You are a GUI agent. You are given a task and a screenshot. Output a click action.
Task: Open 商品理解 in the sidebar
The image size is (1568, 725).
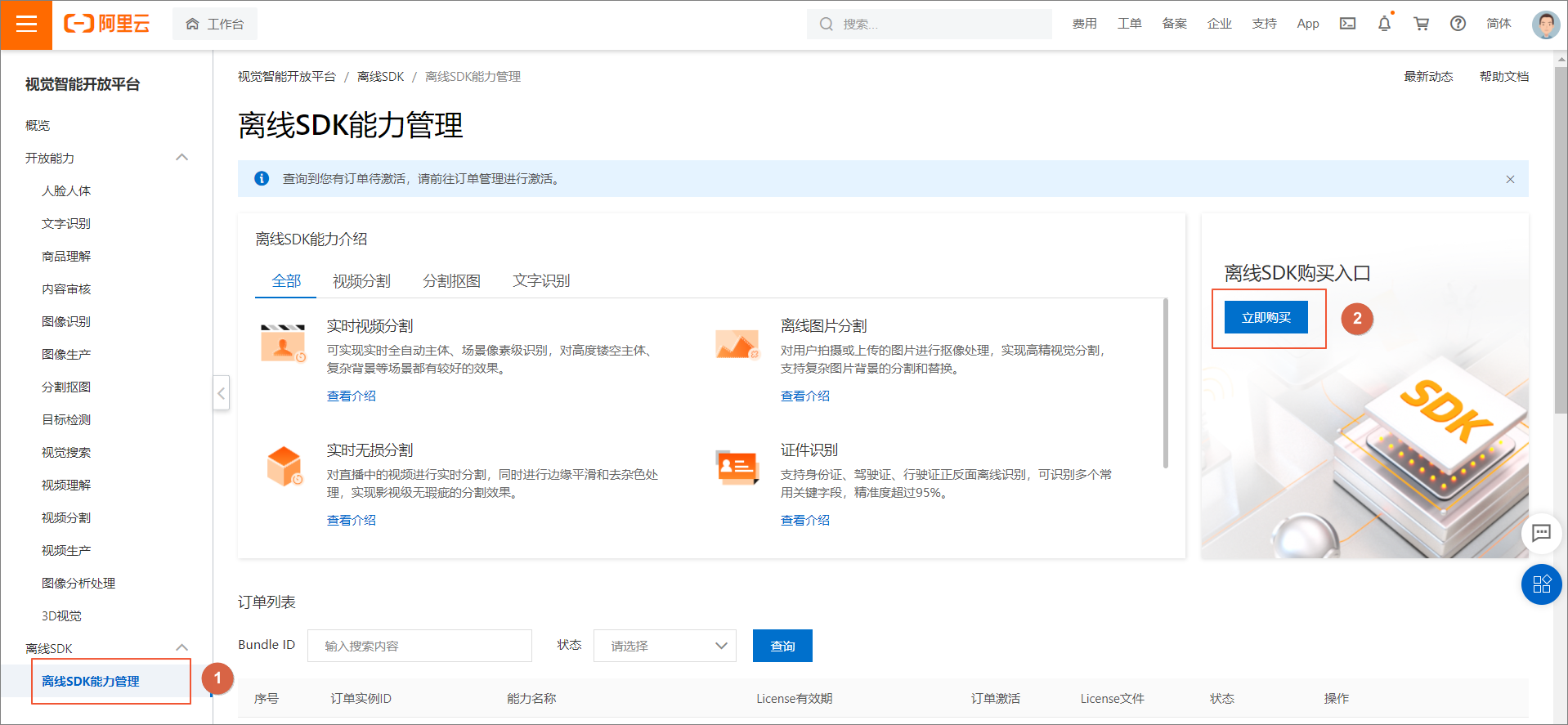coord(66,256)
